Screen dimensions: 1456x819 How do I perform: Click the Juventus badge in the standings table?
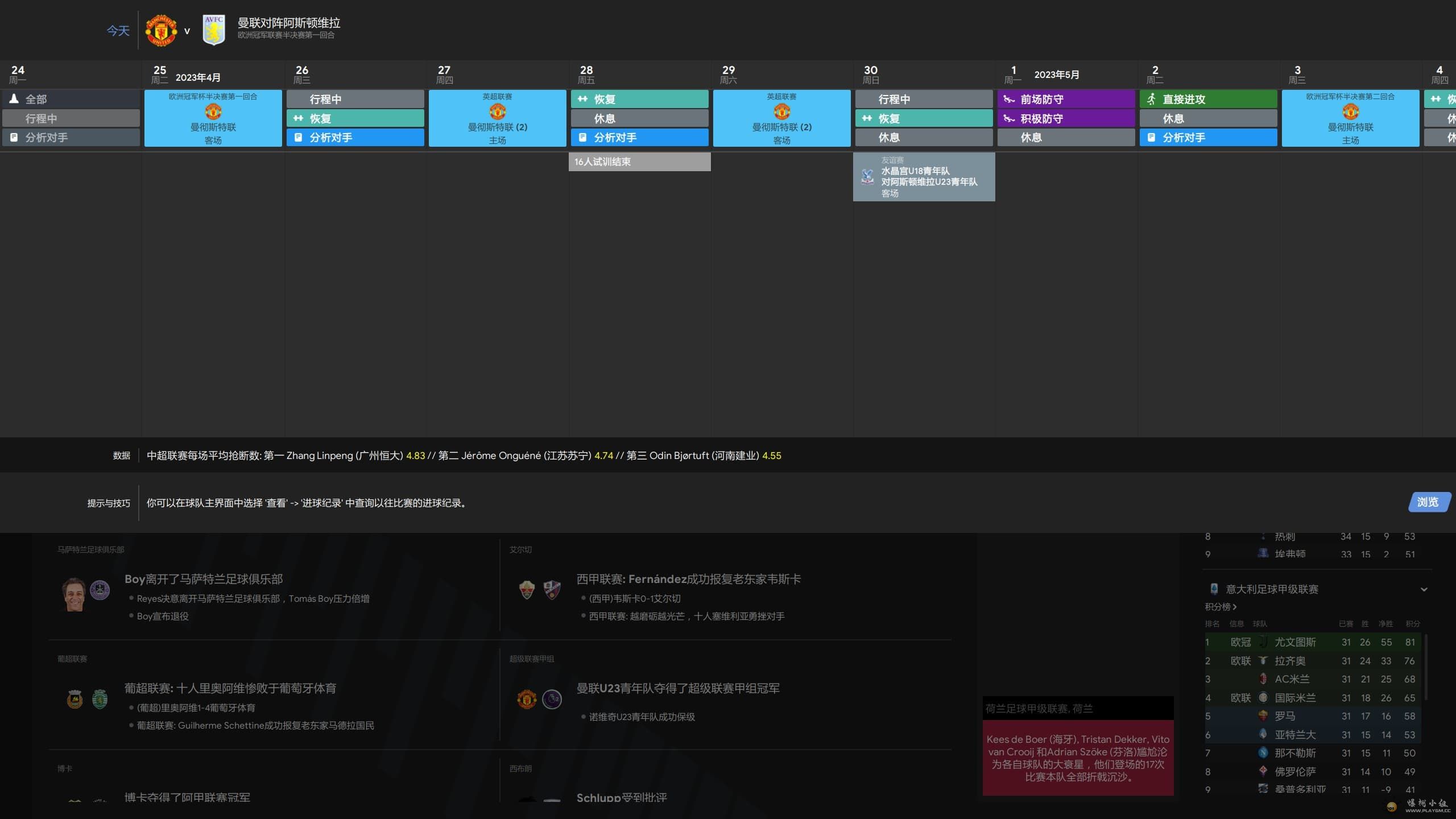click(1263, 642)
